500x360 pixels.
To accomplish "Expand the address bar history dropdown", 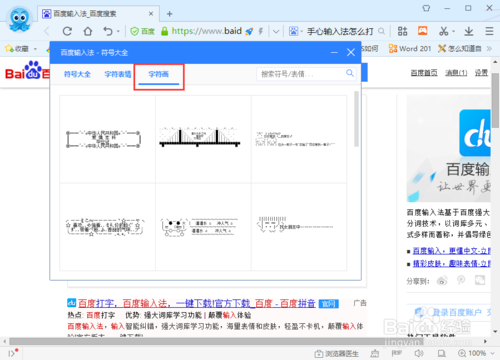I will click(x=276, y=32).
